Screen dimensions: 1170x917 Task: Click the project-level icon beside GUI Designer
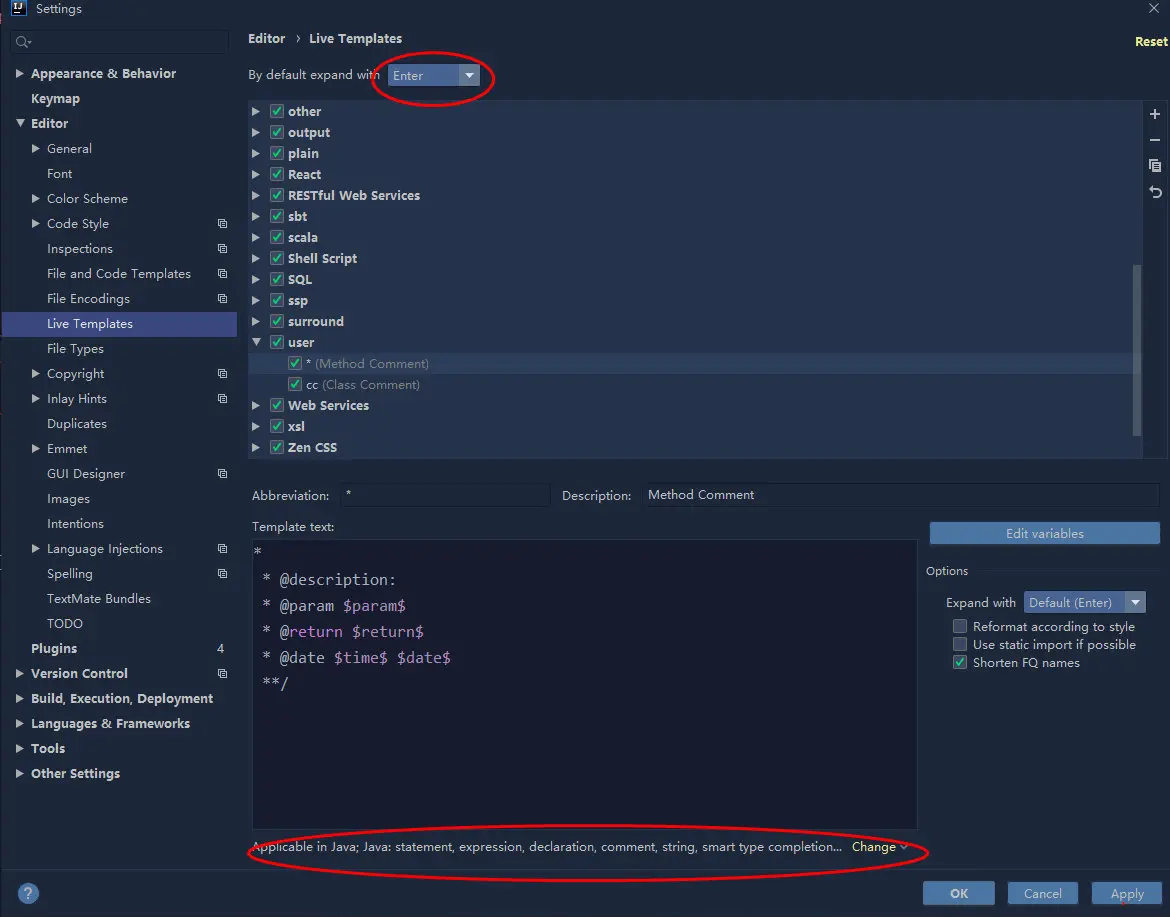222,474
